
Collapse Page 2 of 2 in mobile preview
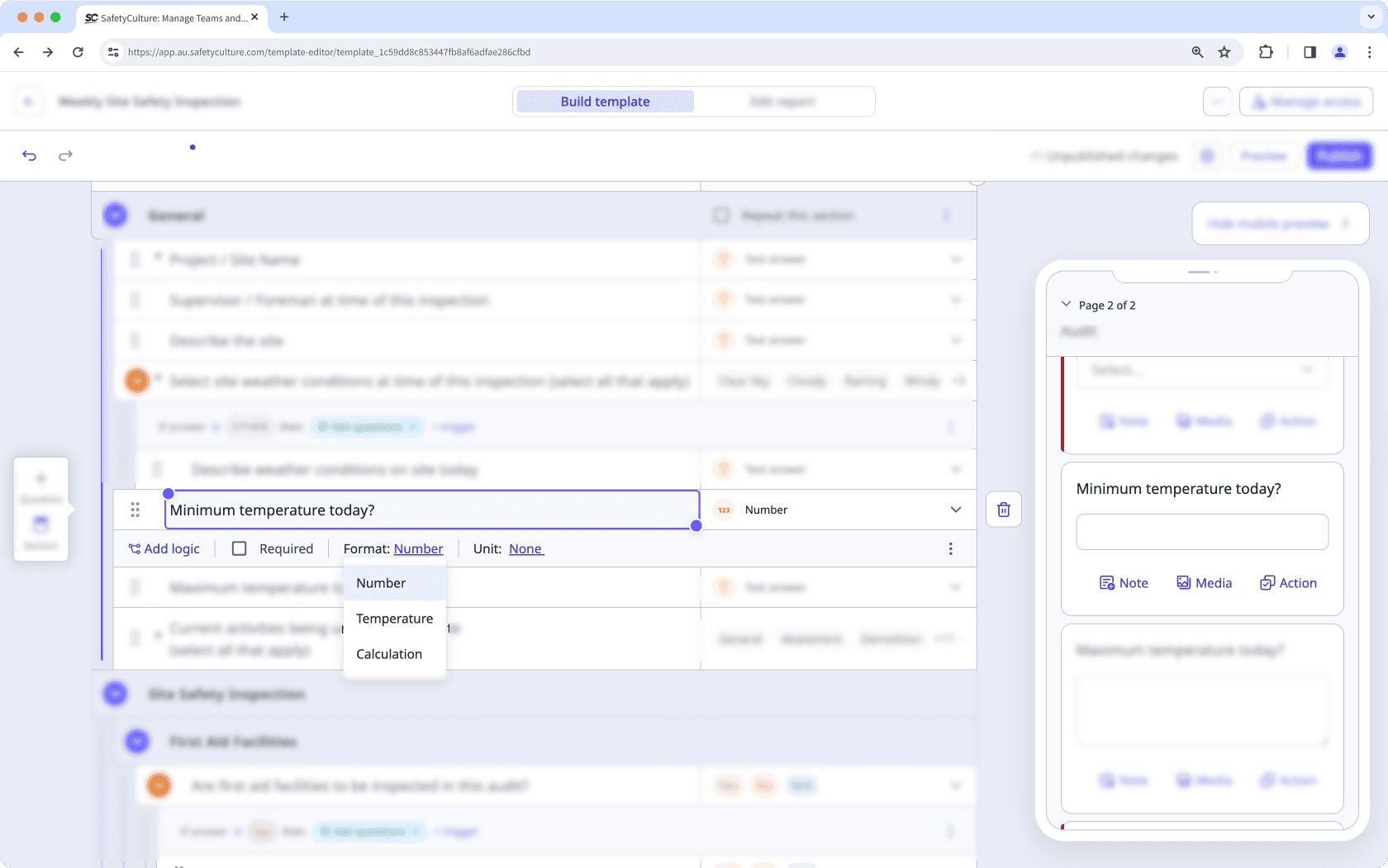coord(1066,304)
